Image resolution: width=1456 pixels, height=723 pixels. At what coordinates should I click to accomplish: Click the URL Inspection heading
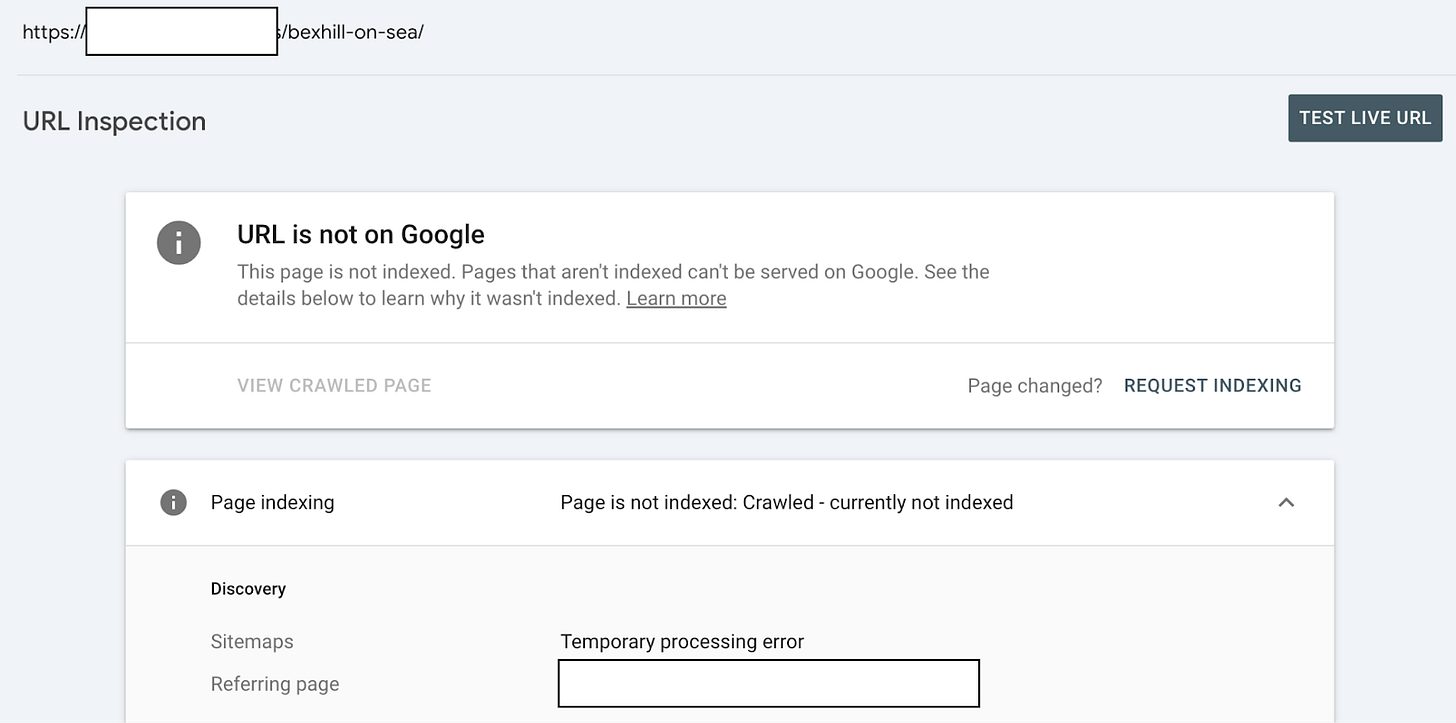pos(114,121)
